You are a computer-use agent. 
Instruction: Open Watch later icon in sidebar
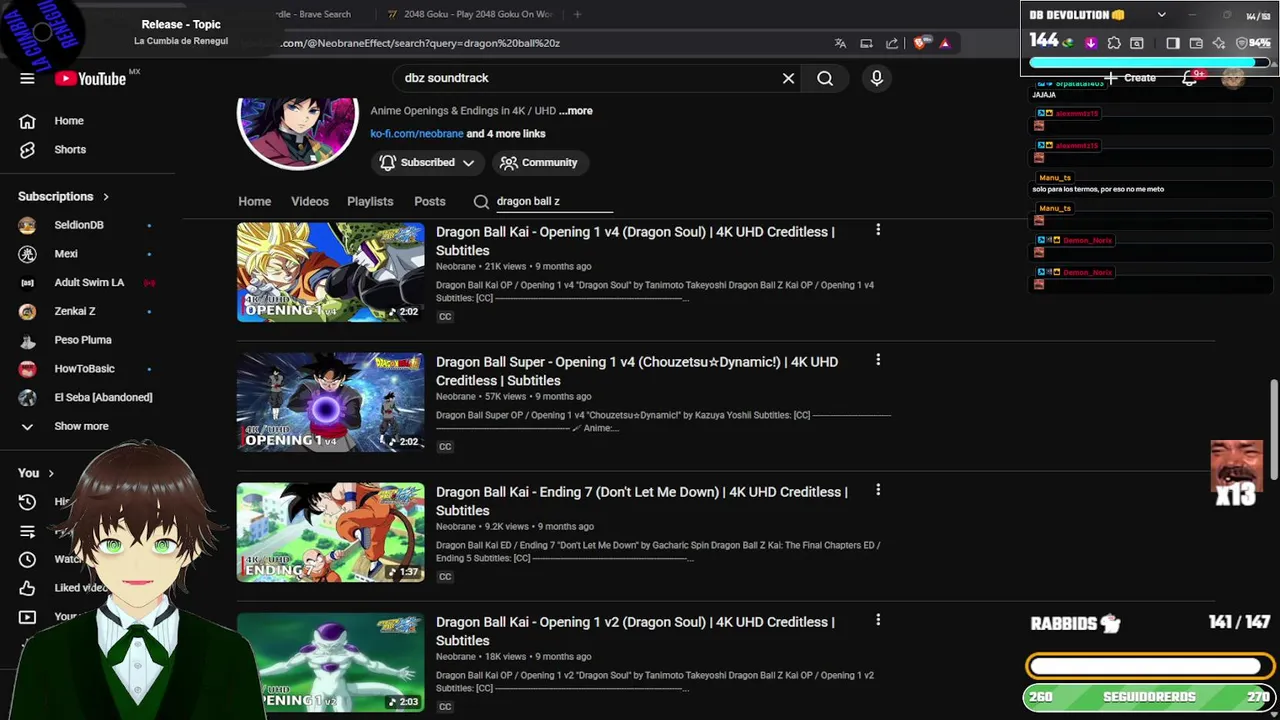coord(27,559)
